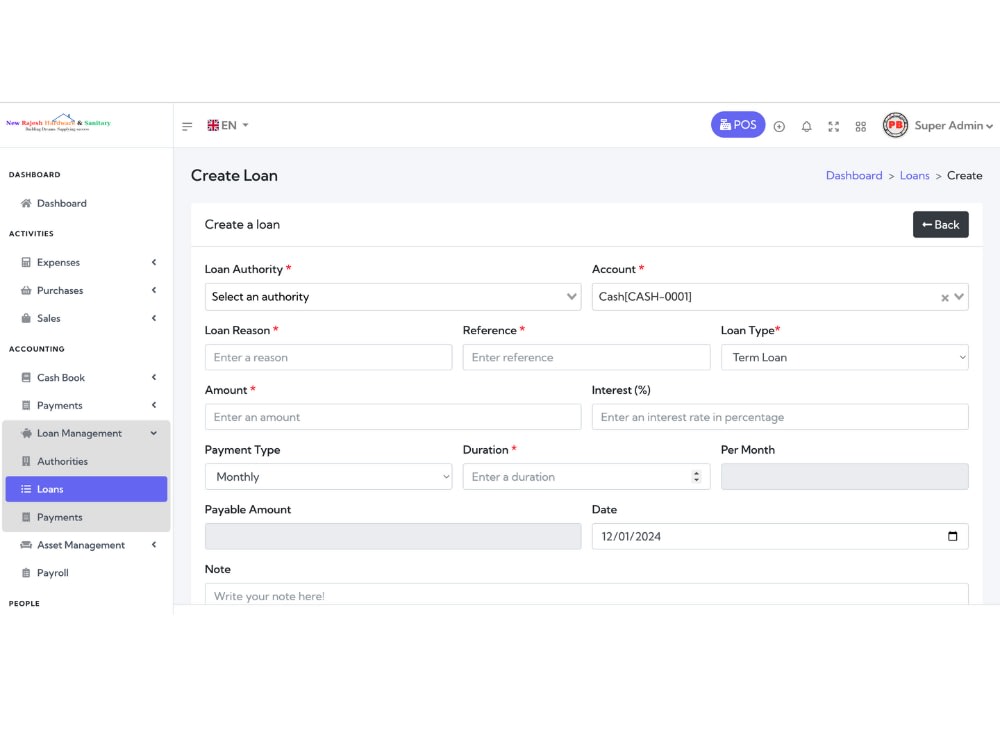Click the Duration stepper arrows
The image size is (1000, 750).
tap(696, 476)
